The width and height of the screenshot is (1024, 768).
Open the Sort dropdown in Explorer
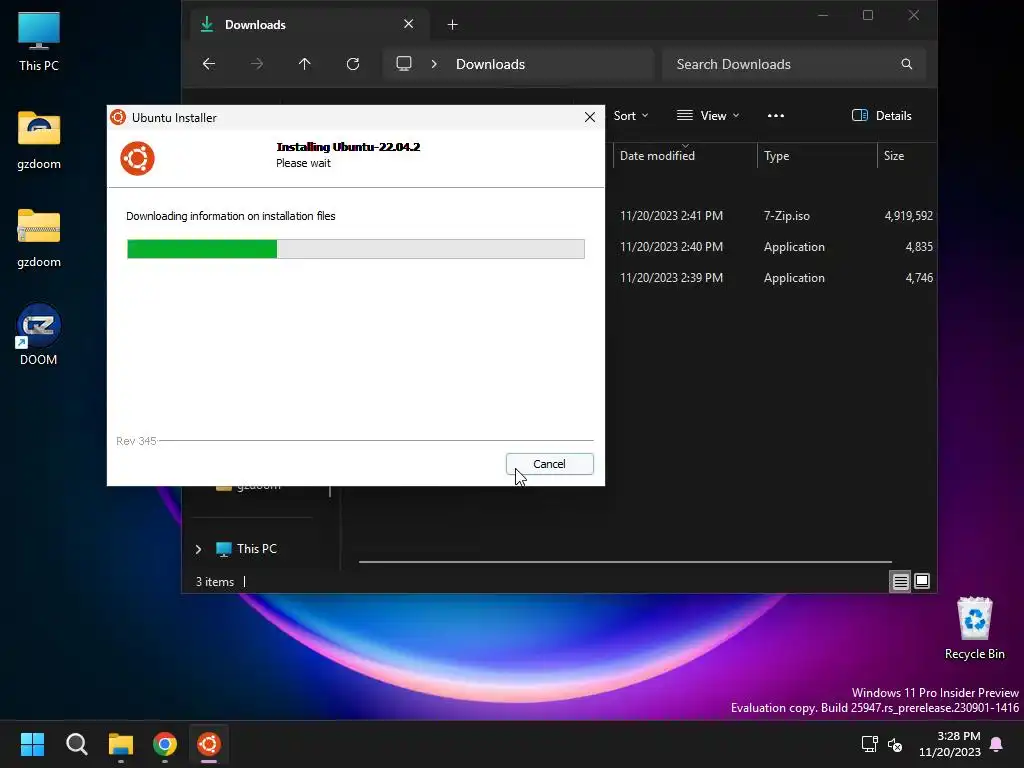click(x=631, y=116)
